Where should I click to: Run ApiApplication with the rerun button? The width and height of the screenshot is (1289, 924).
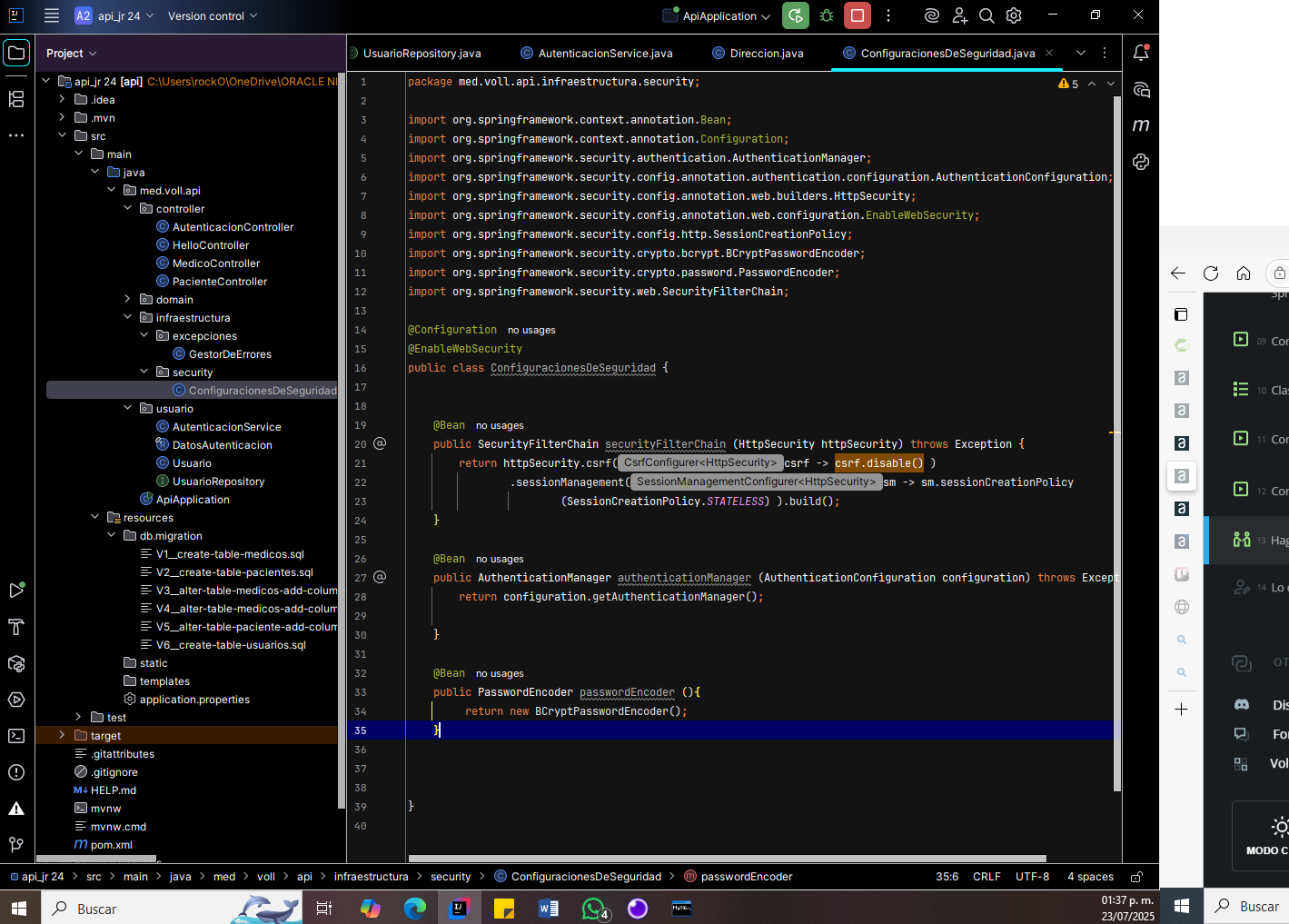(796, 15)
